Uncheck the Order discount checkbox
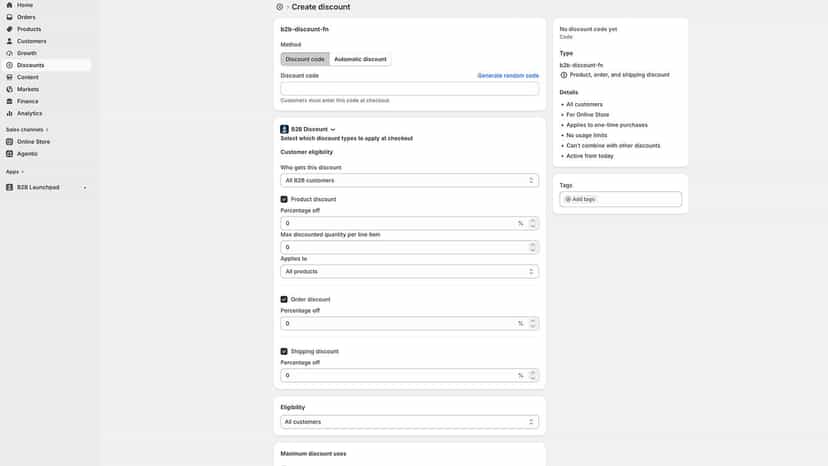Screen dimensions: 828x466 [x=284, y=299]
